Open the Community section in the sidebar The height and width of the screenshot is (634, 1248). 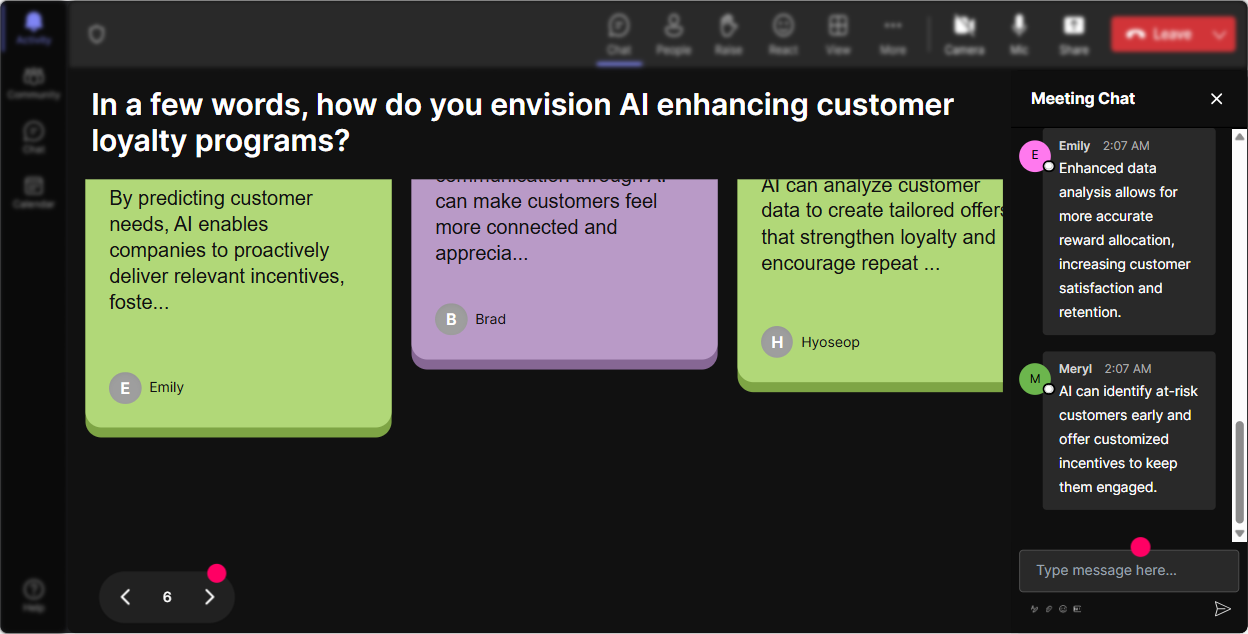tap(33, 83)
